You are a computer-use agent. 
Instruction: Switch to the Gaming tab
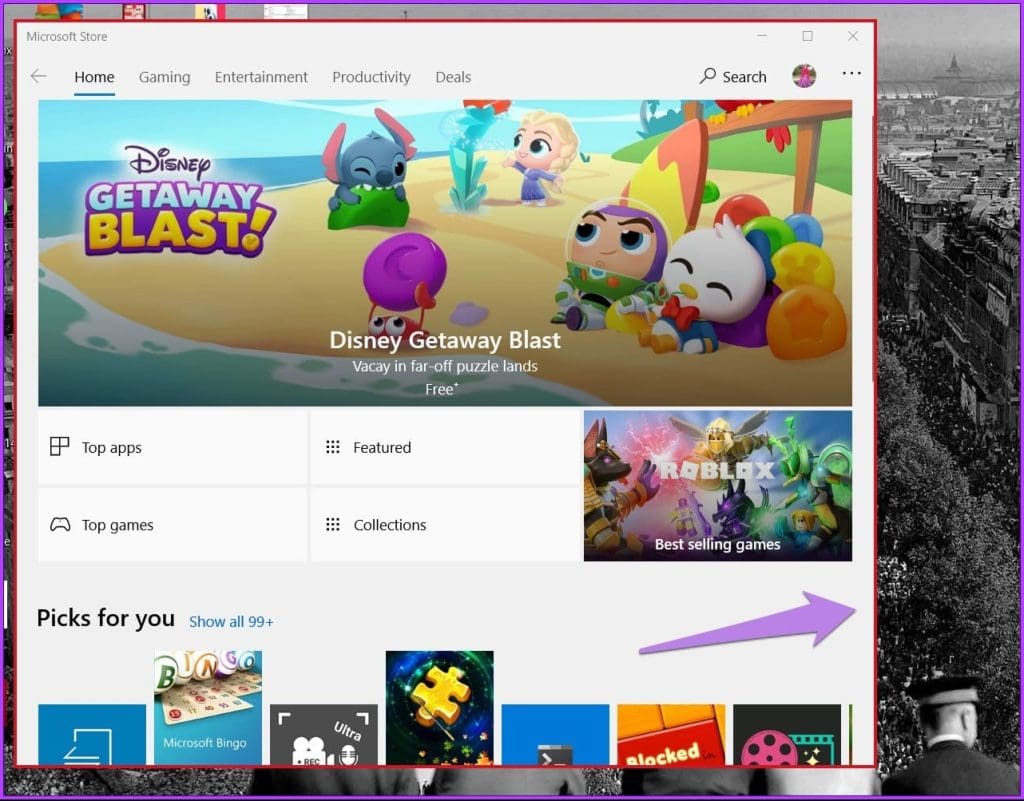click(164, 77)
